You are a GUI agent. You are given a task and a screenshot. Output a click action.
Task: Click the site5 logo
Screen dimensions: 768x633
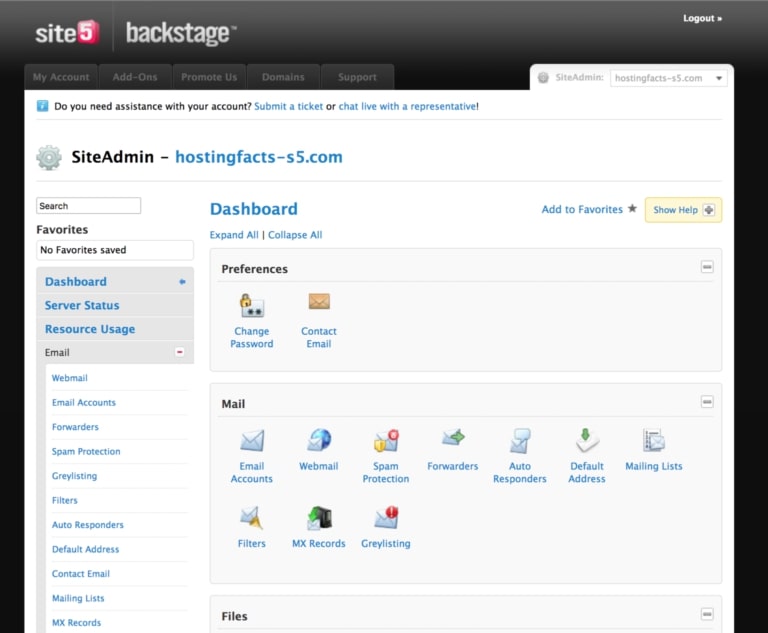tap(67, 33)
